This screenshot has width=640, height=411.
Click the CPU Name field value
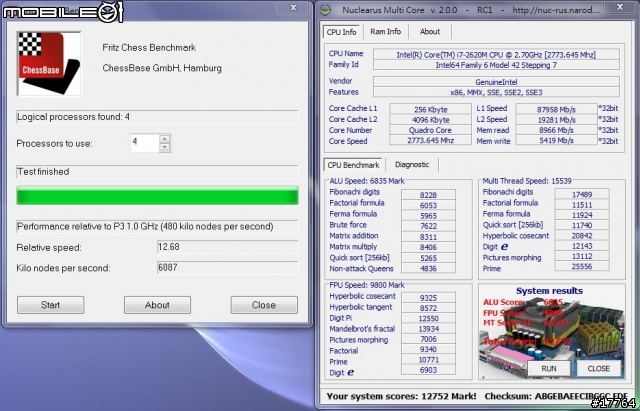[x=496, y=54]
